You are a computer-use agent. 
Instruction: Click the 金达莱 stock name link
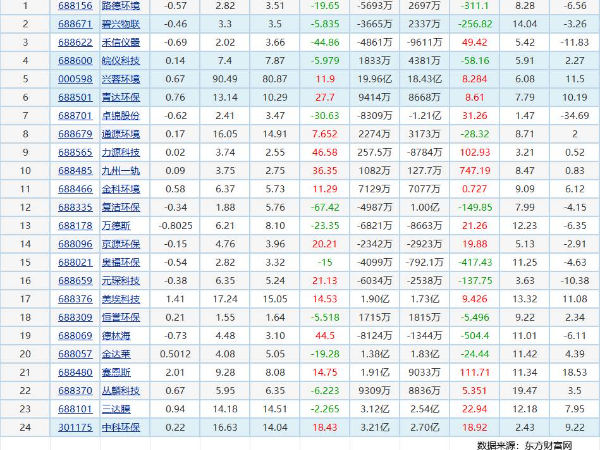point(116,354)
